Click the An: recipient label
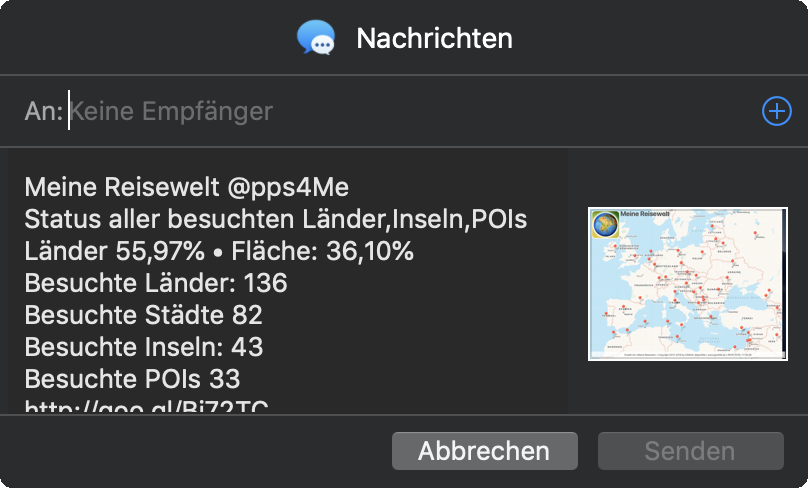 44,111
